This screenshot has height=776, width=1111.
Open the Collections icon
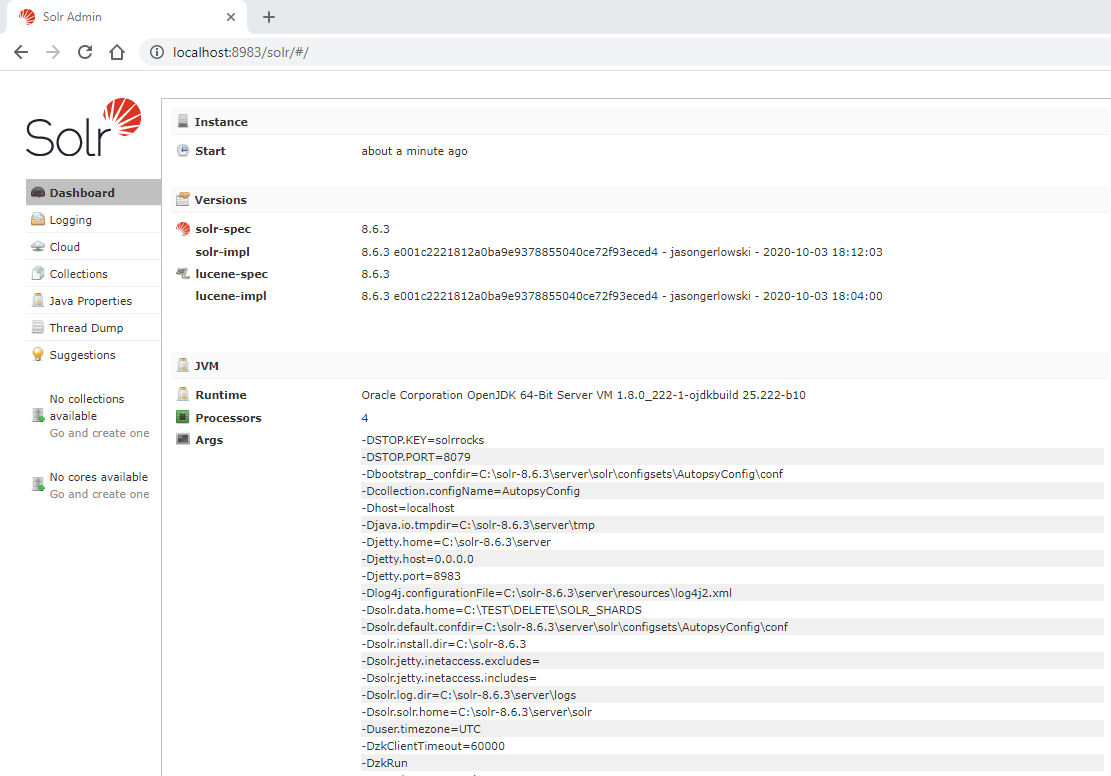40,273
